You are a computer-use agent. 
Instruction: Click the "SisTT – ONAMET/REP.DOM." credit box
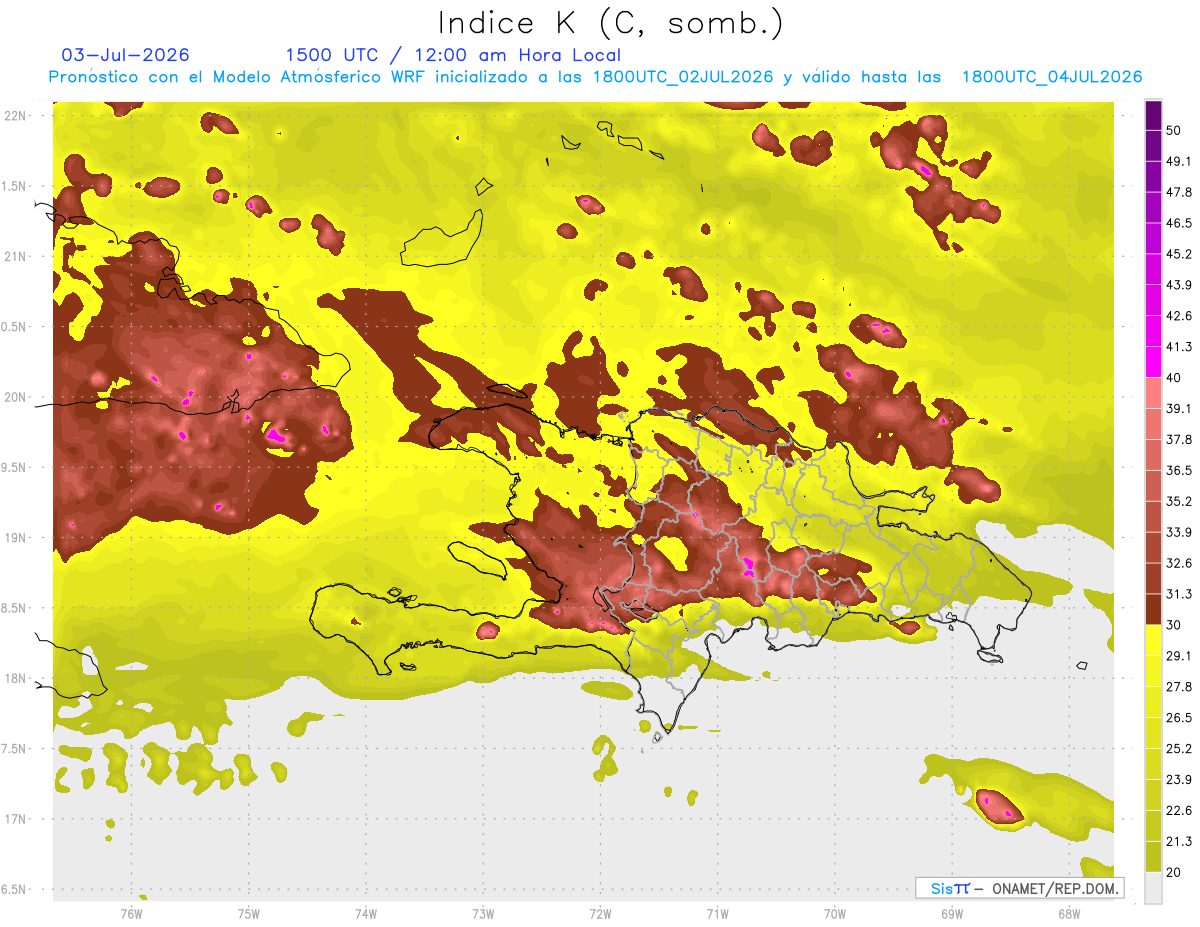(x=1019, y=888)
